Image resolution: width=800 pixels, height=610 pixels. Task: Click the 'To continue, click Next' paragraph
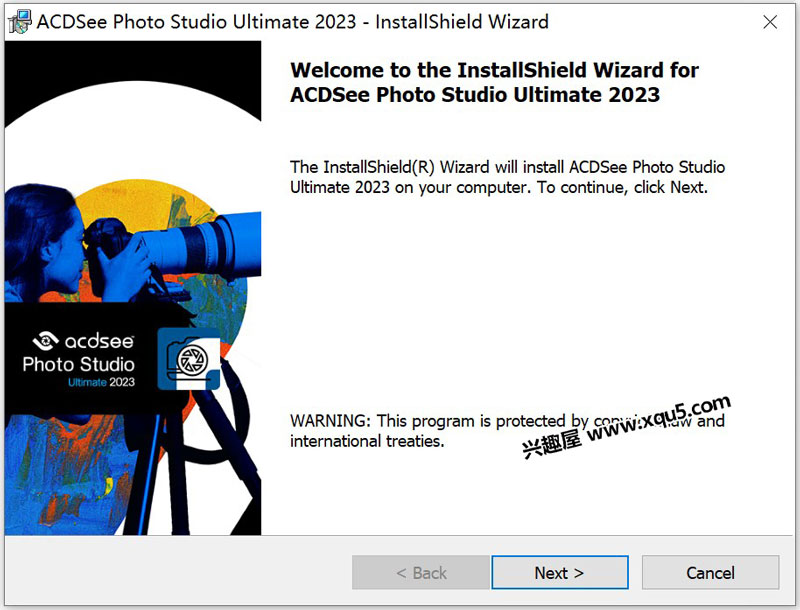click(x=507, y=177)
